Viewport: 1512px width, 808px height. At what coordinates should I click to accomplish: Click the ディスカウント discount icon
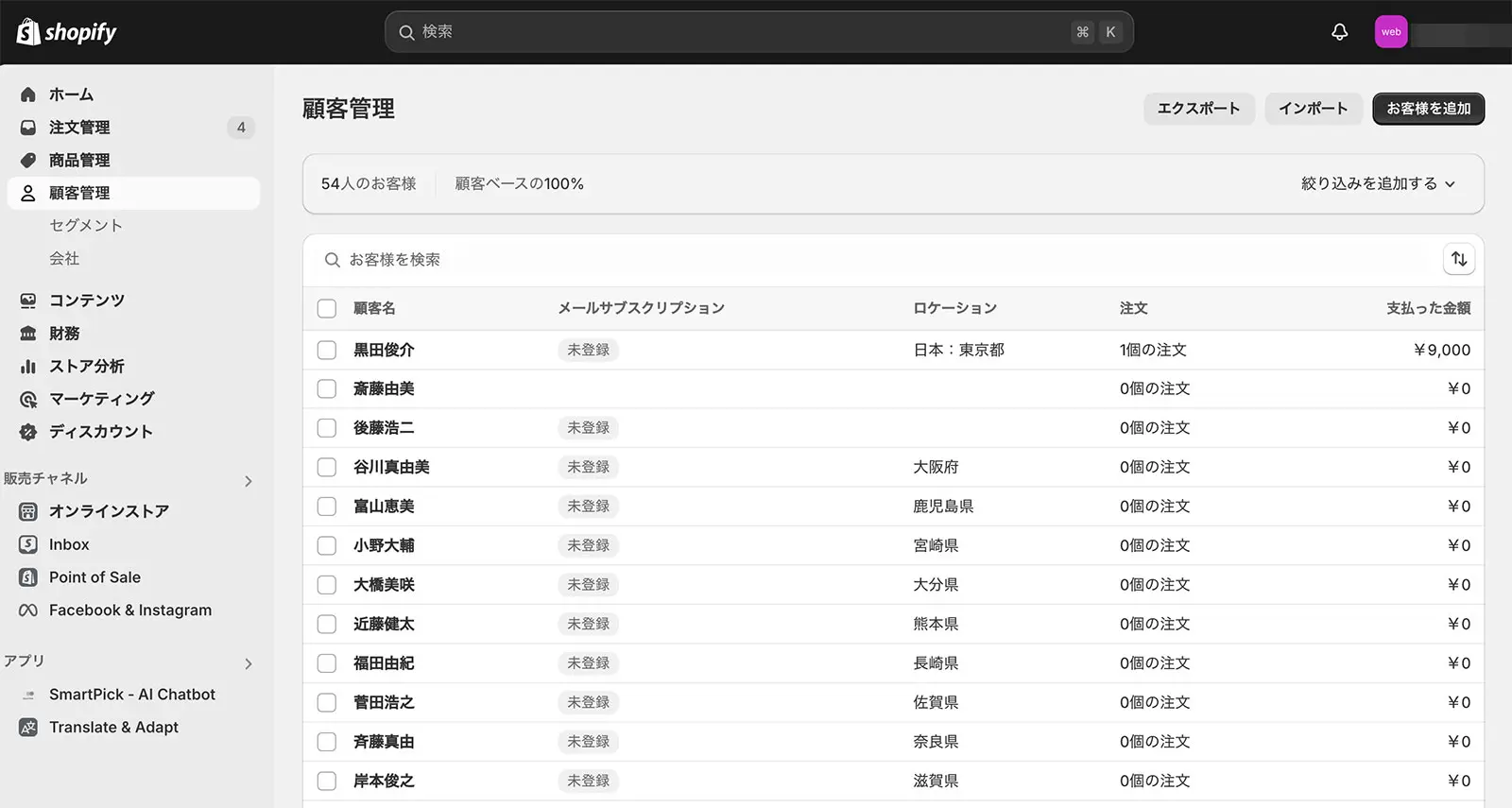pos(28,432)
